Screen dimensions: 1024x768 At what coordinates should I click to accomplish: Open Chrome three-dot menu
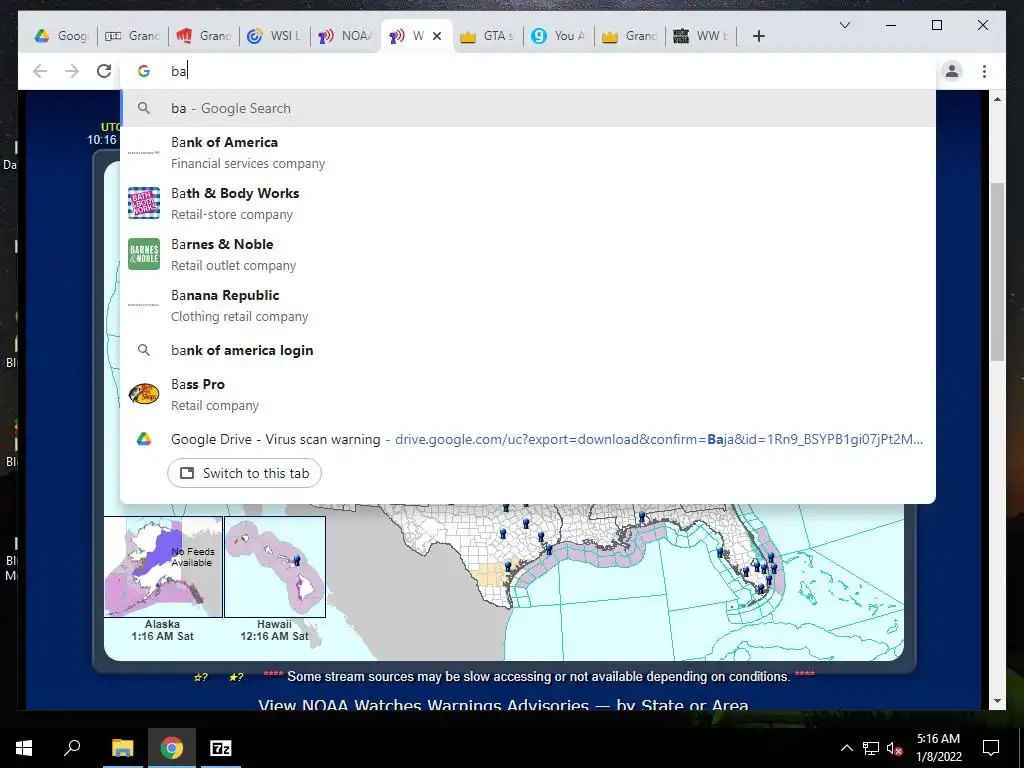coord(984,71)
